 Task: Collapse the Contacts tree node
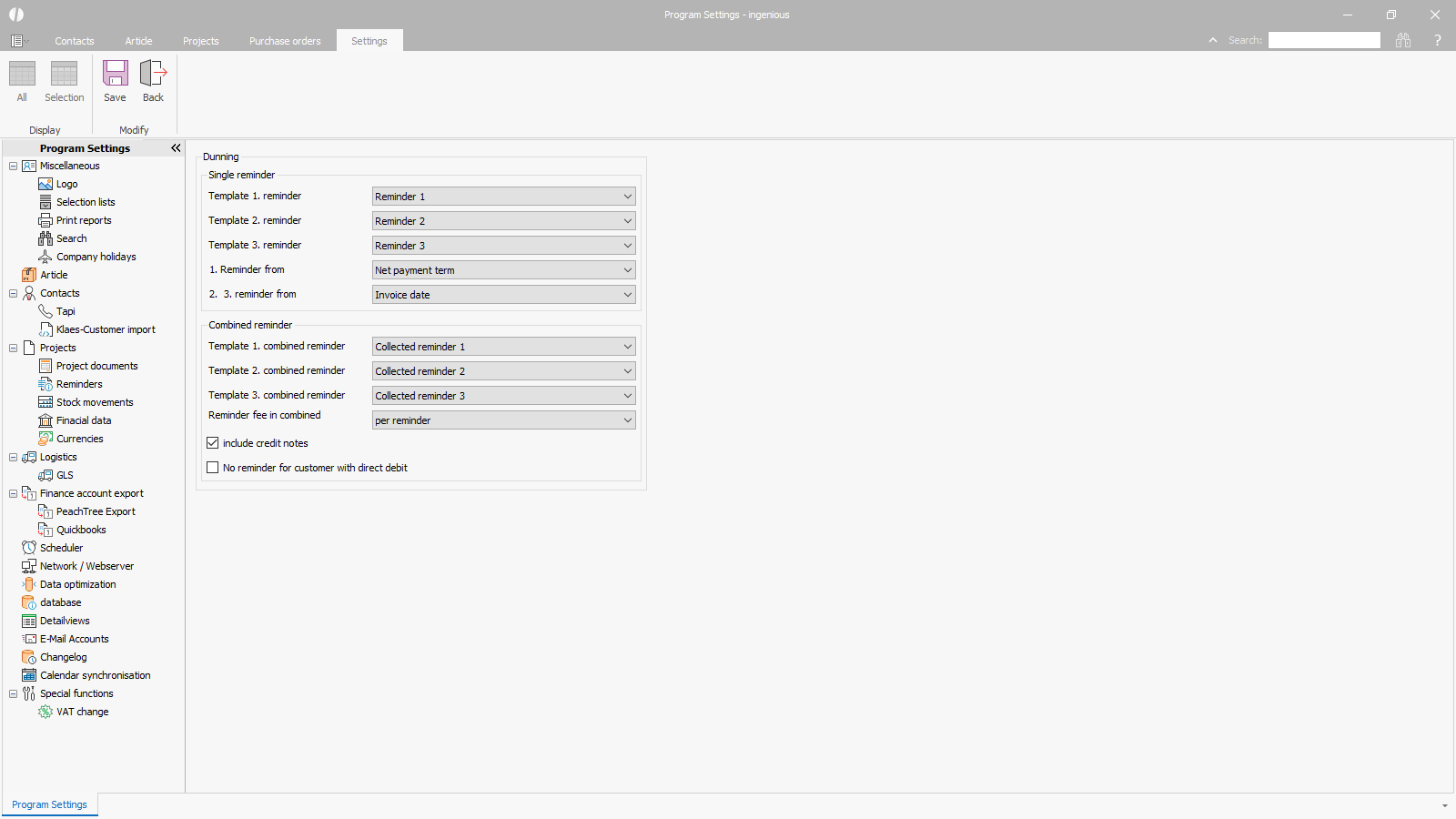13,292
